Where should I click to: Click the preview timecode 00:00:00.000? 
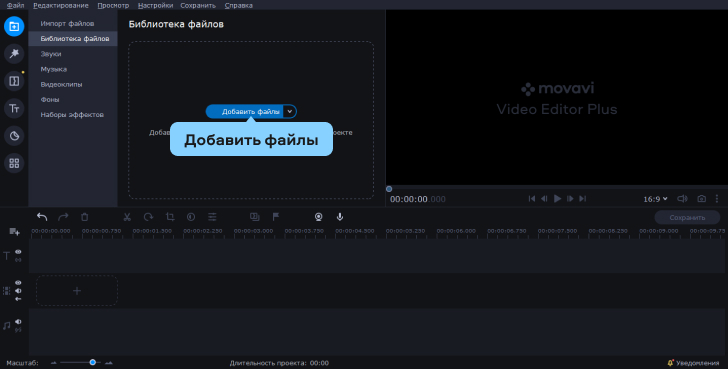click(x=417, y=199)
